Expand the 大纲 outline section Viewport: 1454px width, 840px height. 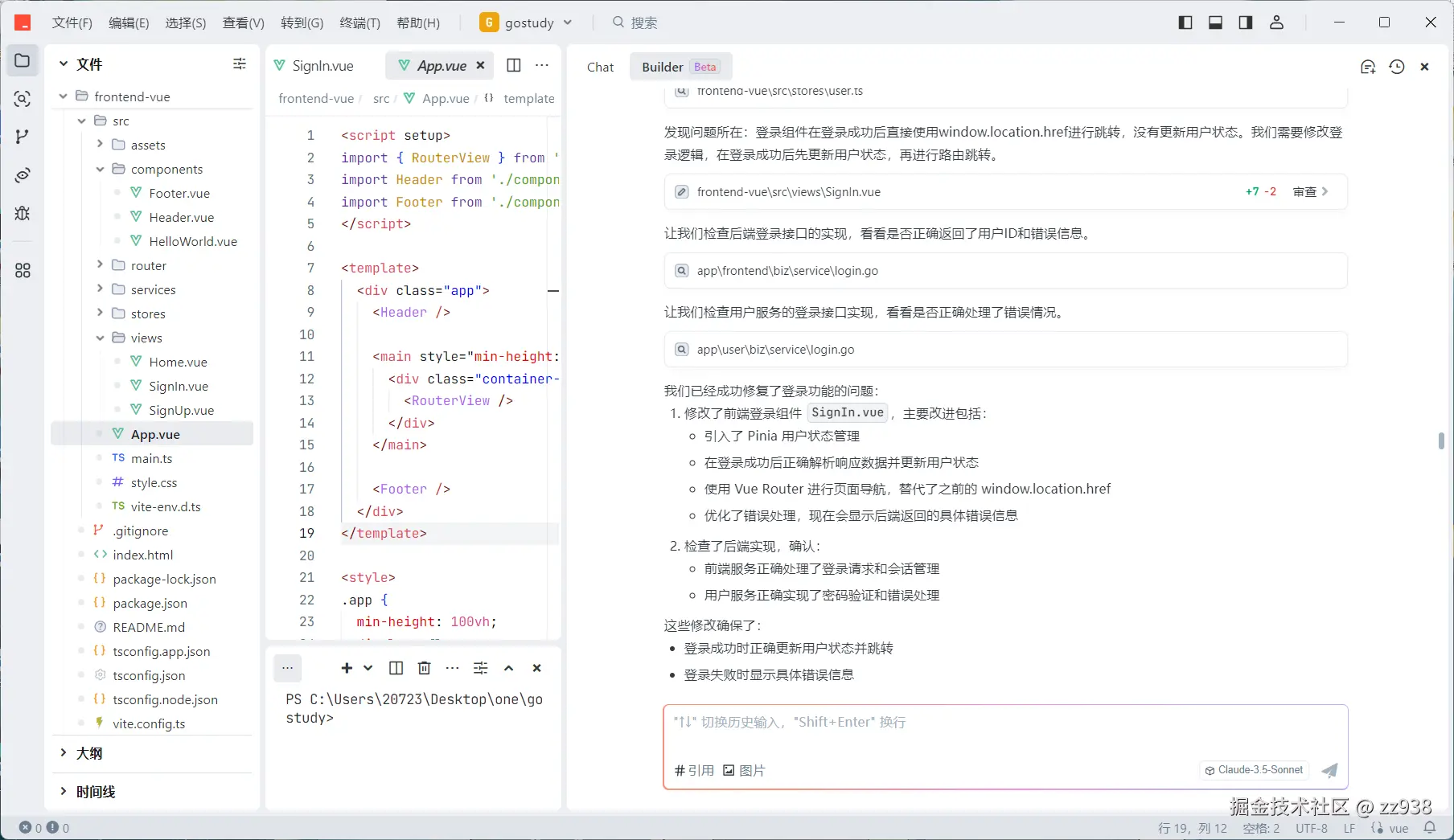tap(64, 753)
